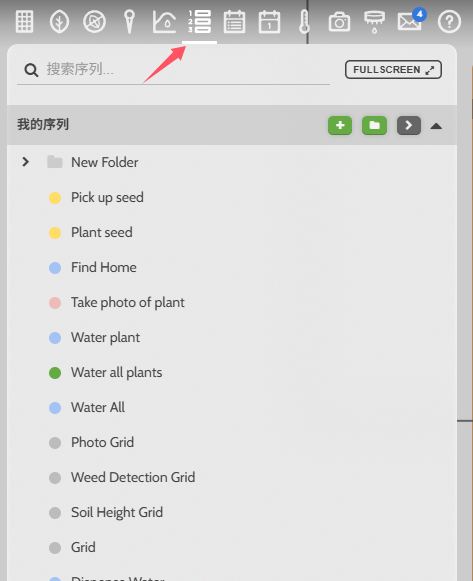Viewport: 473px width, 581px height.
Task: Open the Curves chart icon
Action: [x=164, y=21]
